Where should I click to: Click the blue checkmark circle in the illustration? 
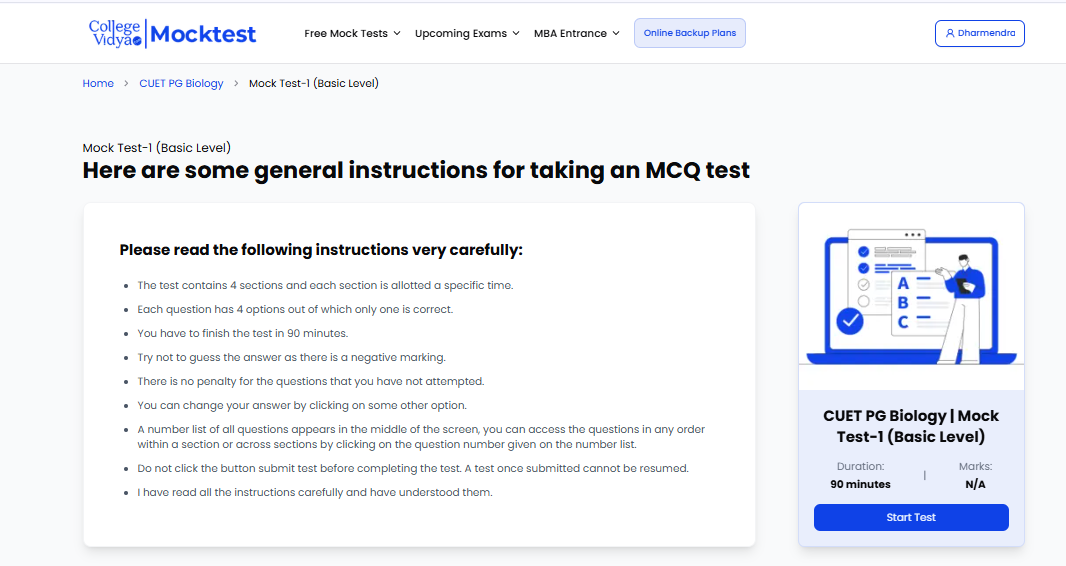point(850,321)
